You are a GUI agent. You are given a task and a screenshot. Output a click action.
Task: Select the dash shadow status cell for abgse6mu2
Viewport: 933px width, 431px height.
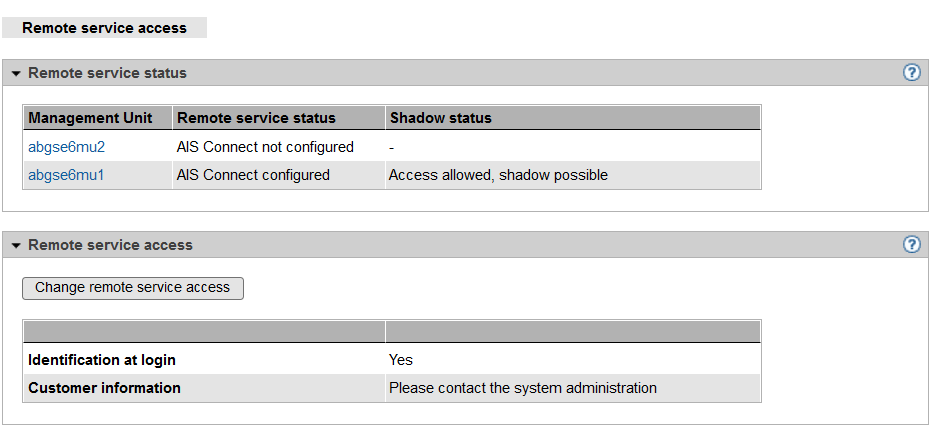pyautogui.click(x=393, y=147)
